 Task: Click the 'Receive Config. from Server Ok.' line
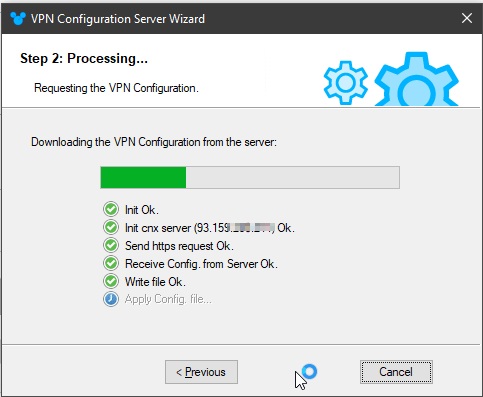pyautogui.click(x=201, y=264)
